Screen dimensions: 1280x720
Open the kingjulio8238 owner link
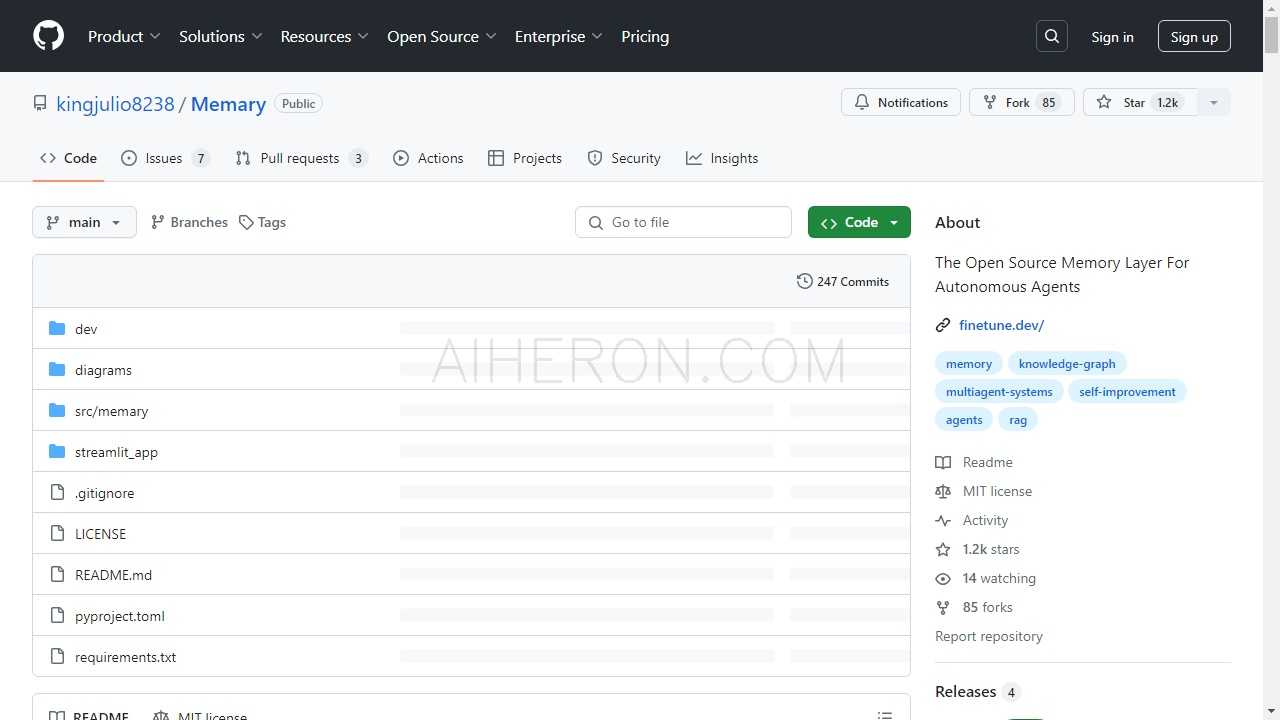point(115,104)
